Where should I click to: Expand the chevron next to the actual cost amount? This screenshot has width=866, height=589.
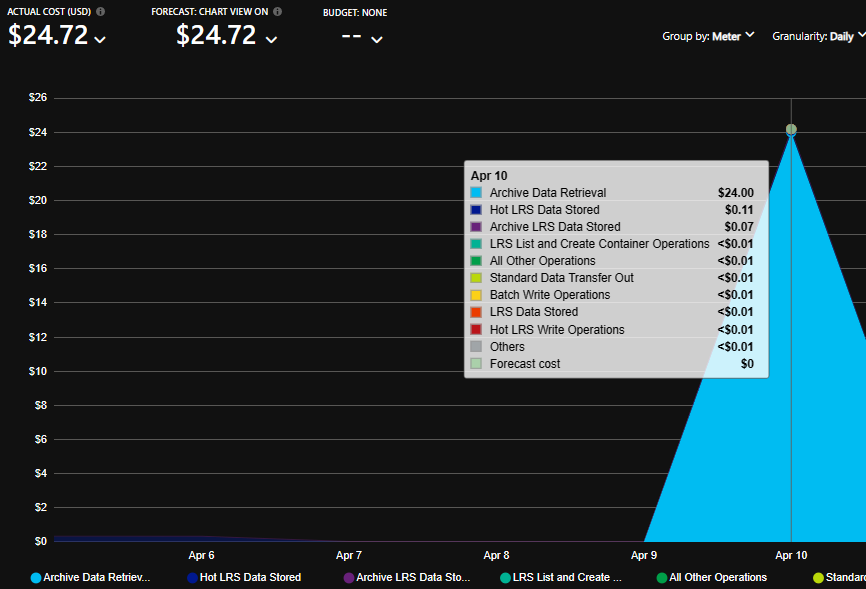coord(100,39)
